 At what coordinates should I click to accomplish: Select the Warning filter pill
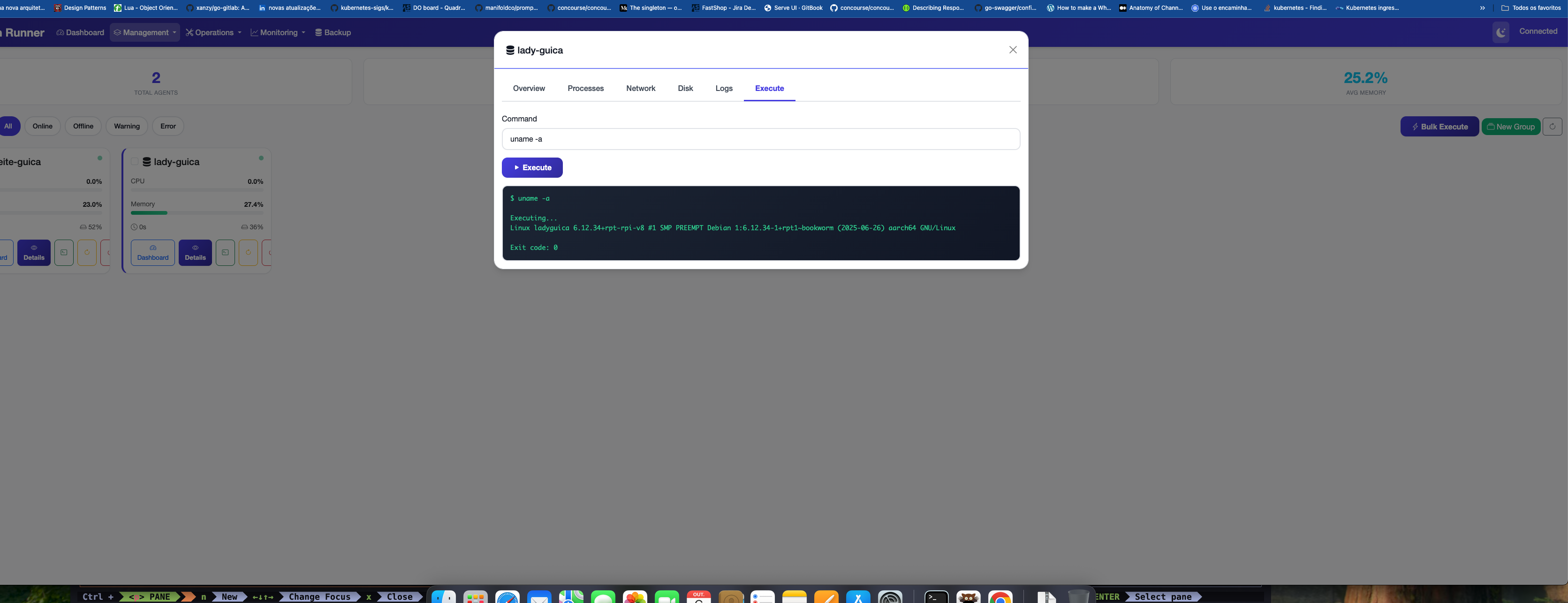click(127, 126)
